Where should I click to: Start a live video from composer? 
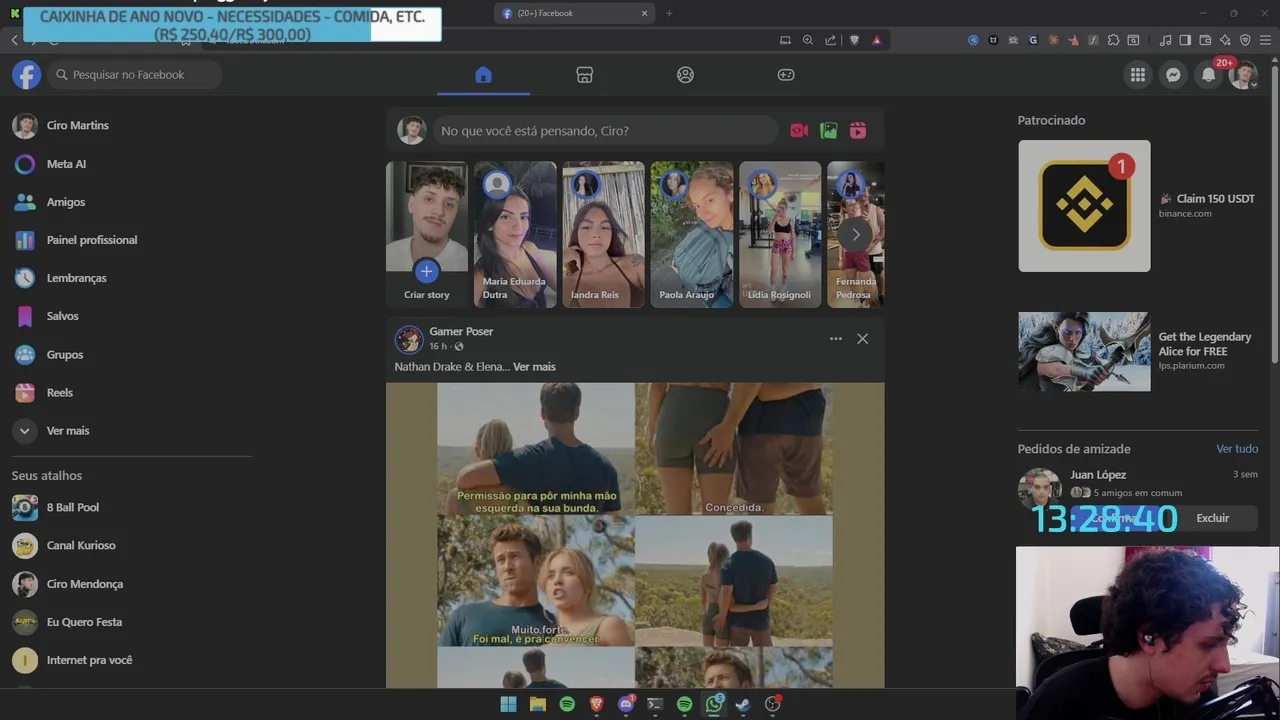799,131
